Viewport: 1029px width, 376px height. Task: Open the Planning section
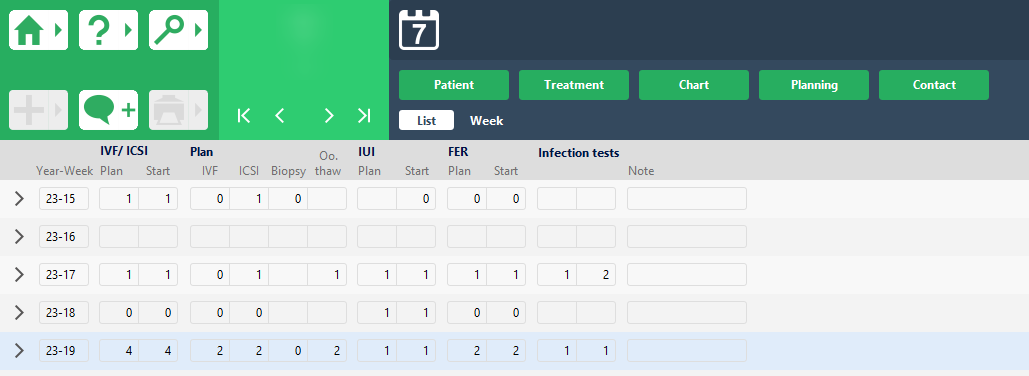(x=814, y=85)
